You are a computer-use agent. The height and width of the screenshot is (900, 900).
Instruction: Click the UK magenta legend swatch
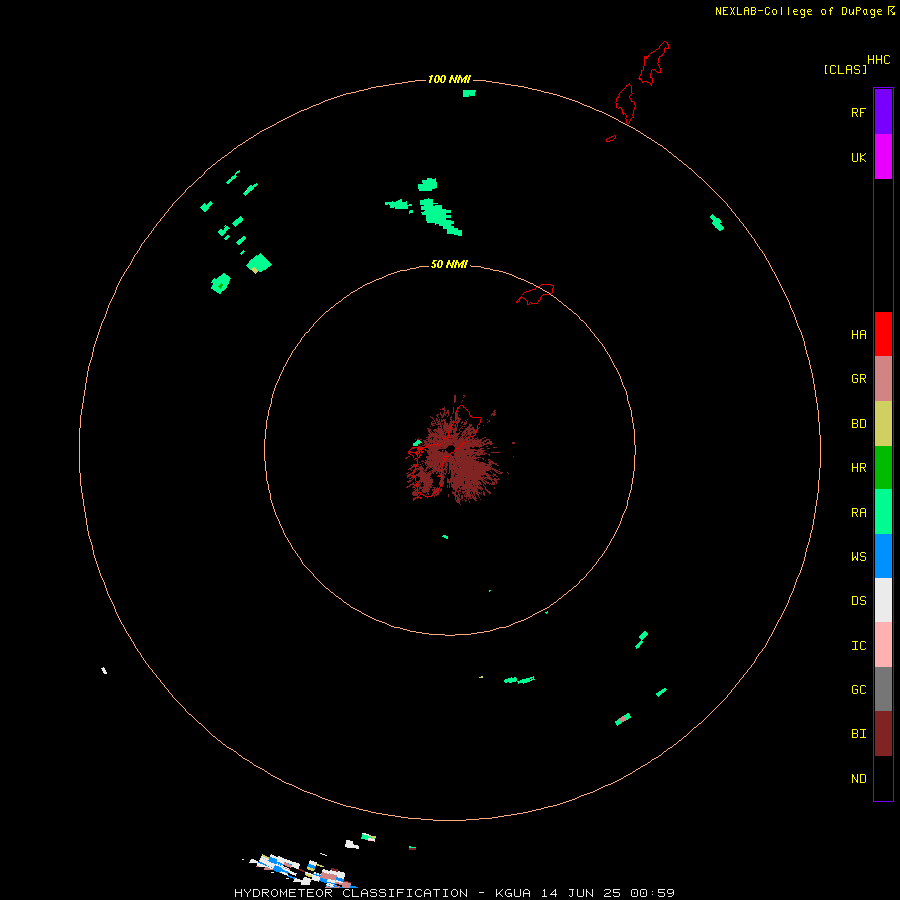[x=883, y=157]
